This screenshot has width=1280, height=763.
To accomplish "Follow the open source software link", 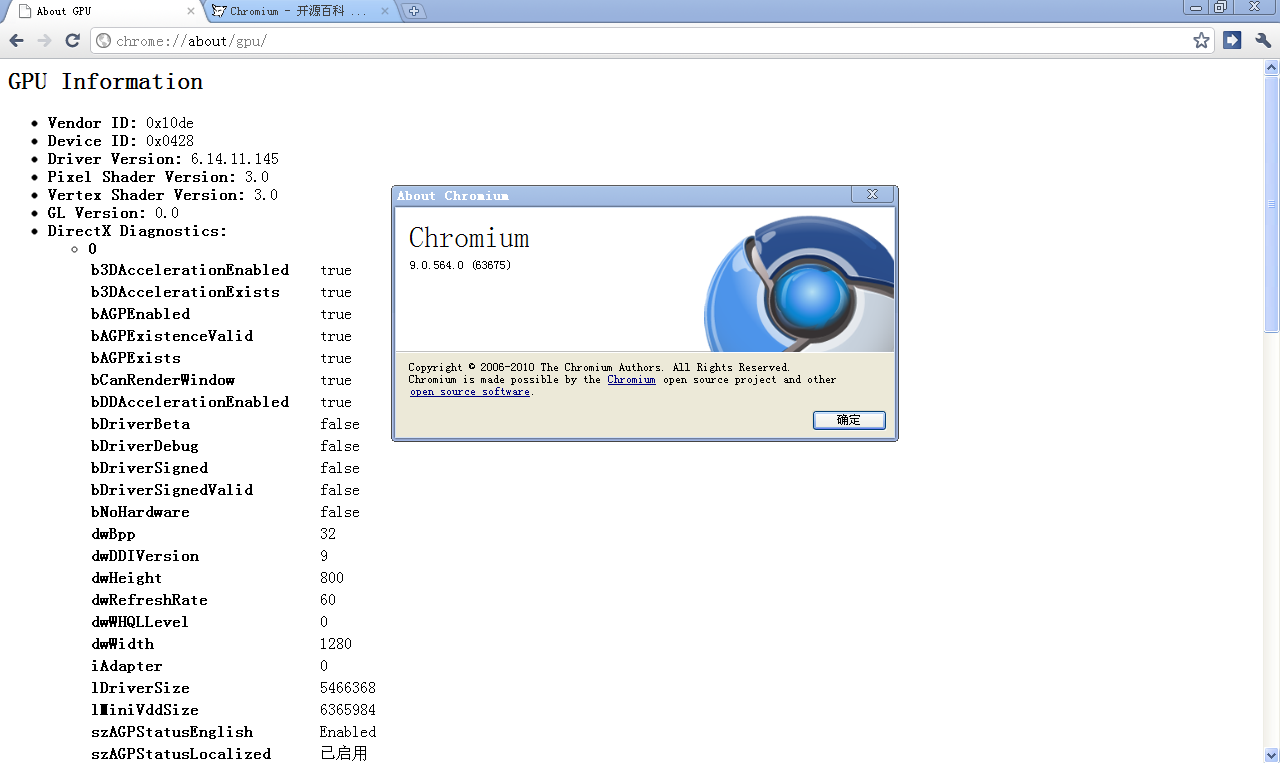I will (470, 392).
